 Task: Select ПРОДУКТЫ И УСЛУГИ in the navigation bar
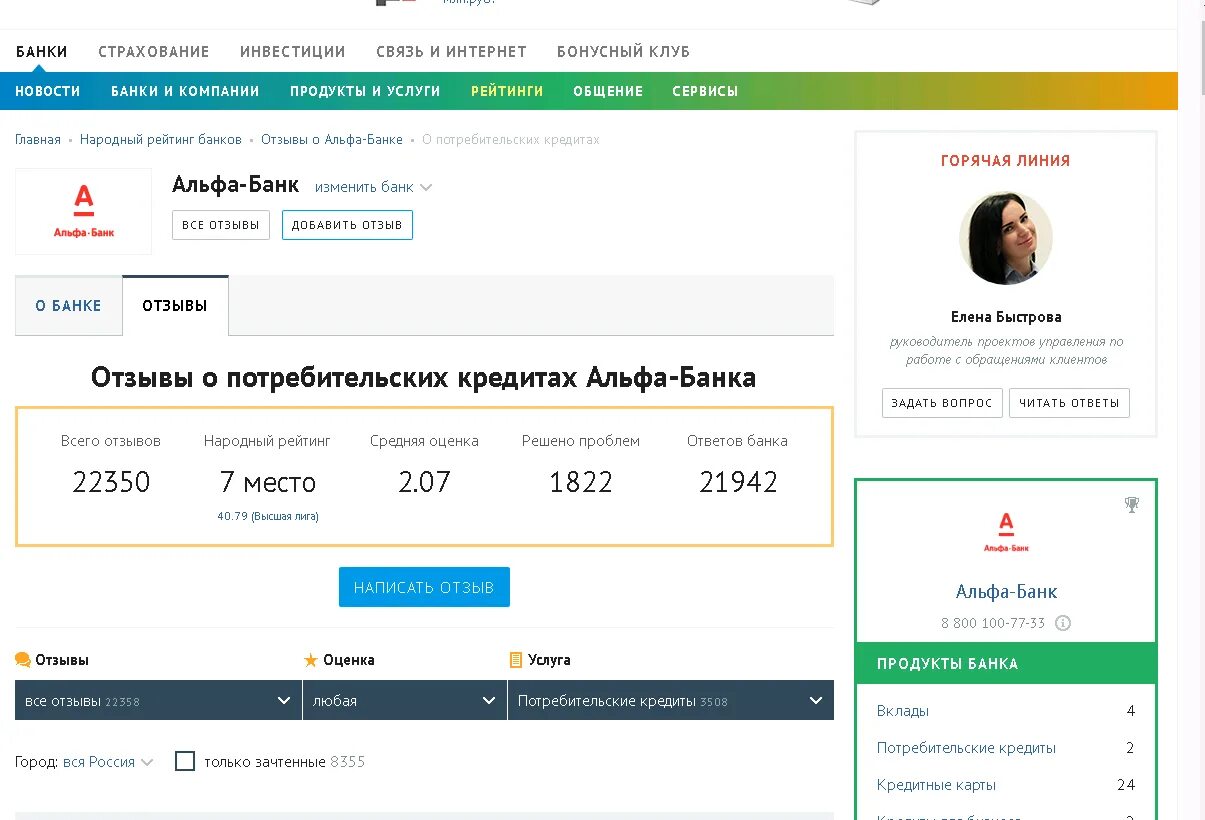click(x=365, y=91)
